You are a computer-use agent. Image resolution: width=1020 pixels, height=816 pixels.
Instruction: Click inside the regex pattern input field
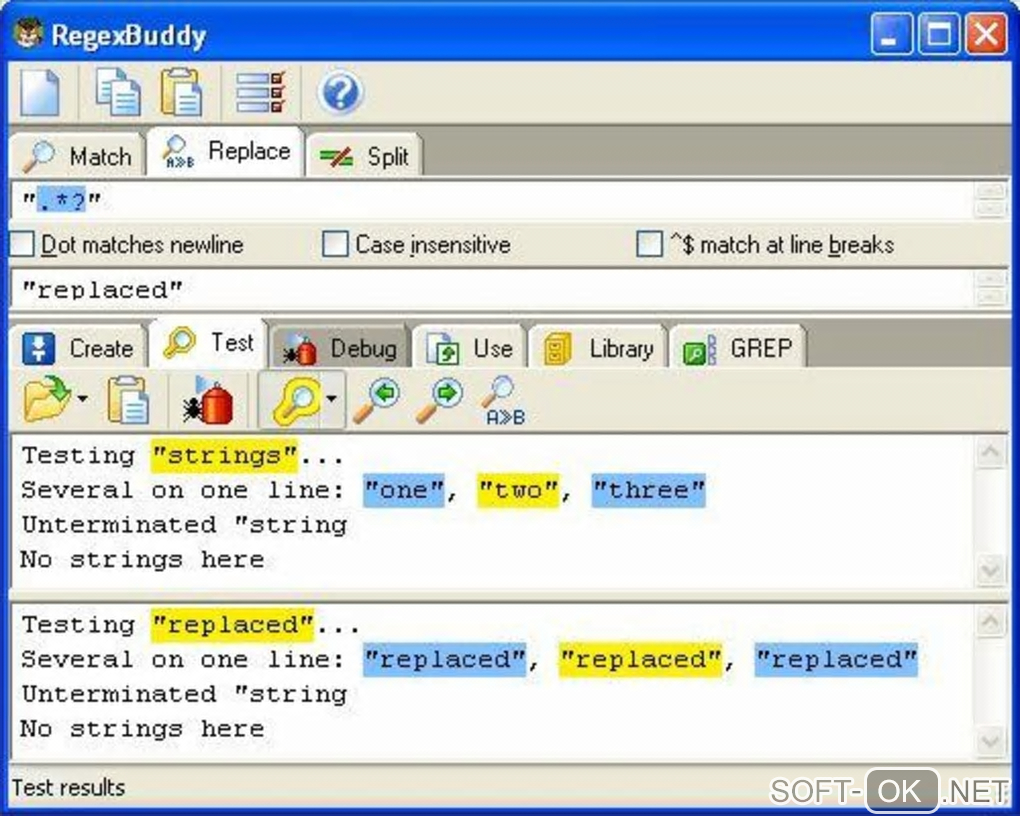click(x=492, y=200)
